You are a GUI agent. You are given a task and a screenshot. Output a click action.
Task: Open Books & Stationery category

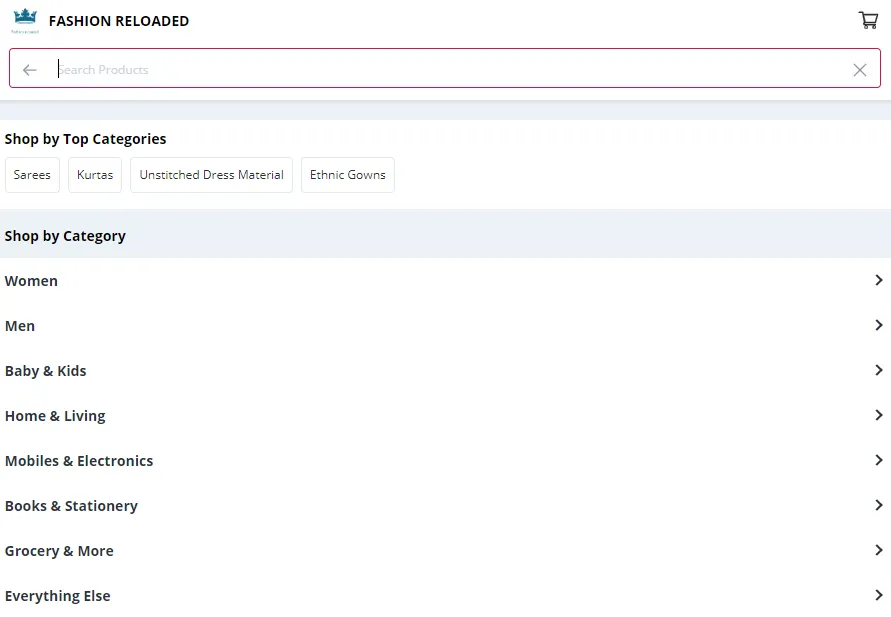pos(446,505)
